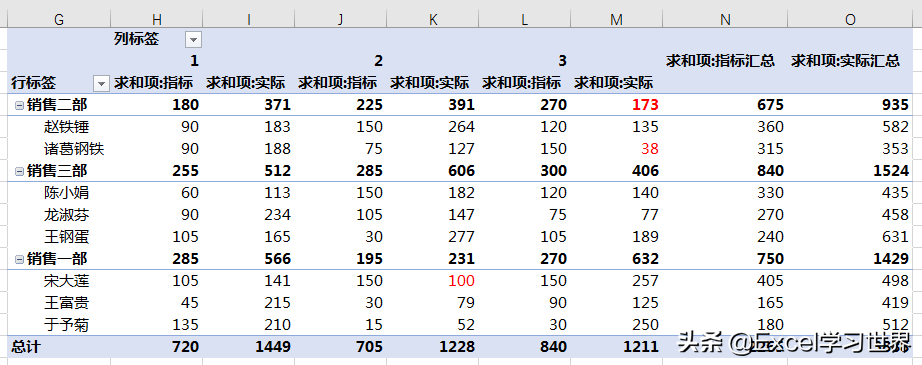Select the 631 cell for 王钢蛋
The image size is (922, 365).
click(850, 237)
